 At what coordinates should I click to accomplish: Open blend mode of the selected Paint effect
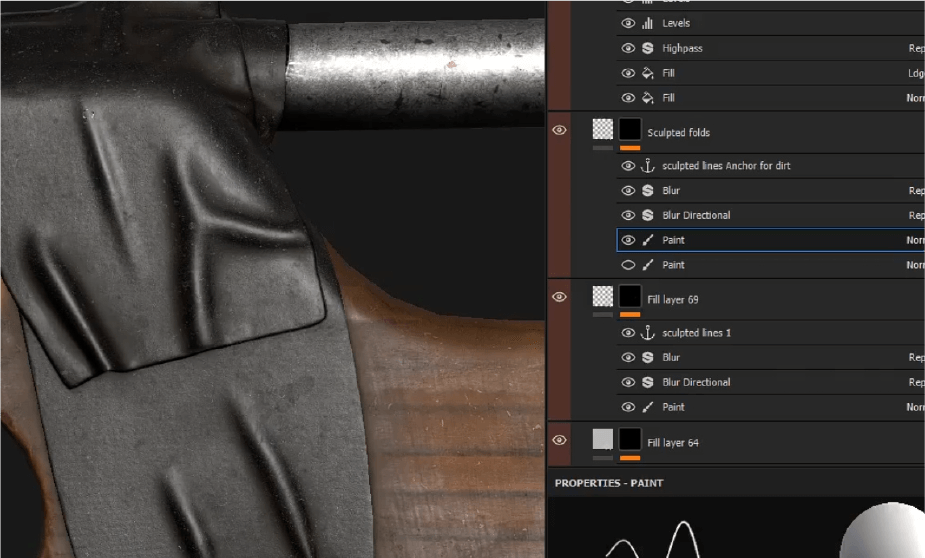[x=916, y=240]
